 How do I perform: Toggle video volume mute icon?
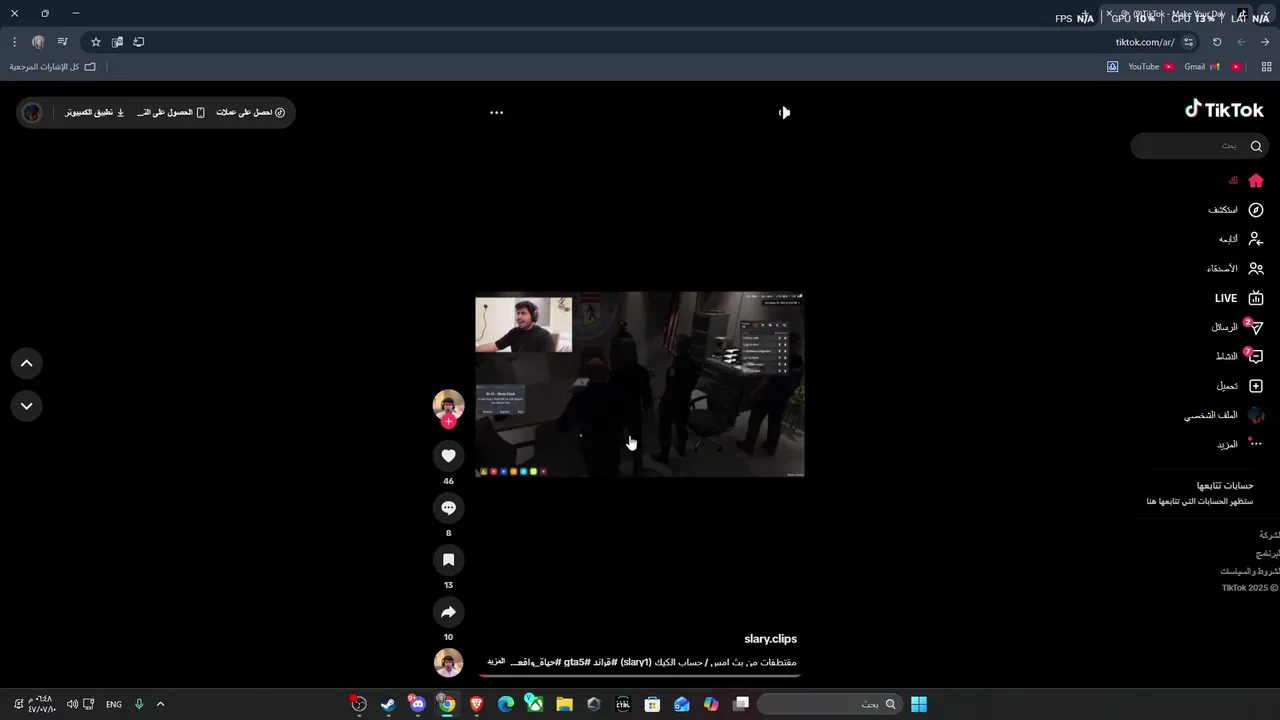pos(784,112)
